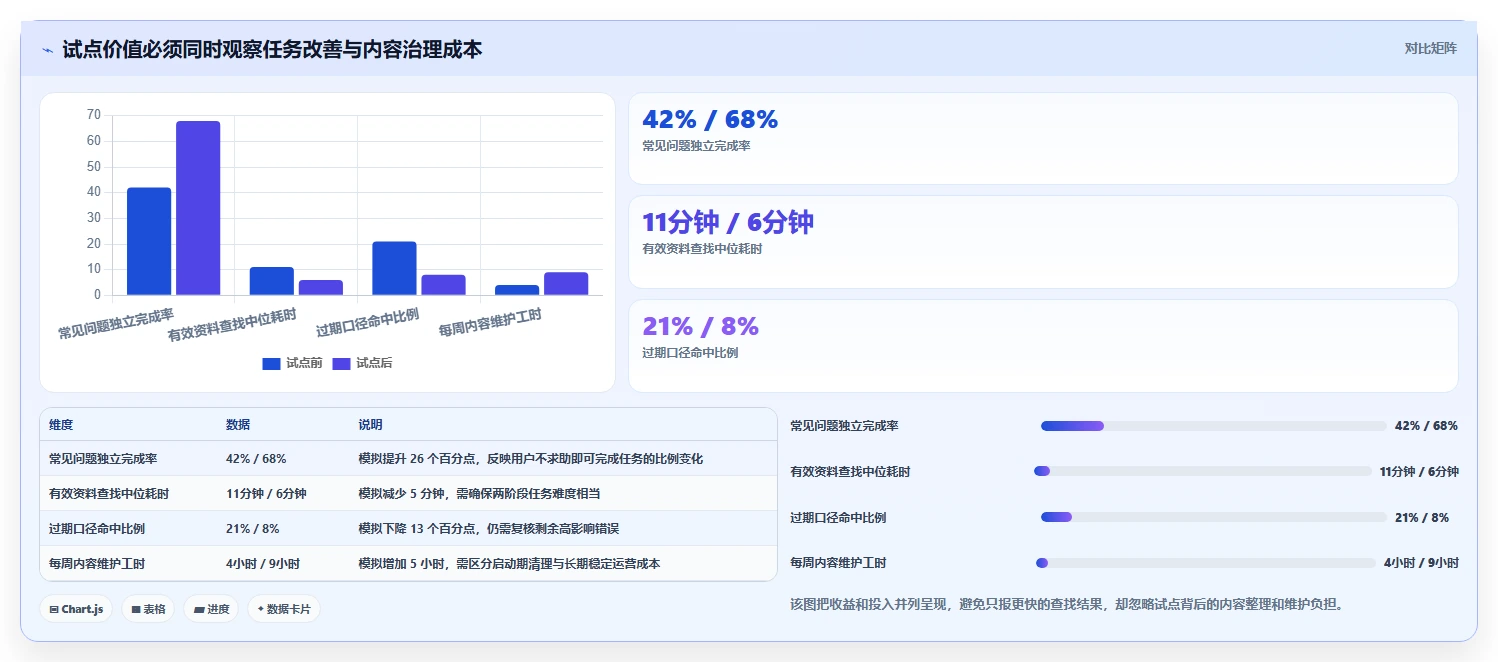1498x662 pixels.
Task: Click the Chart.js tag chip
Action: (x=76, y=609)
